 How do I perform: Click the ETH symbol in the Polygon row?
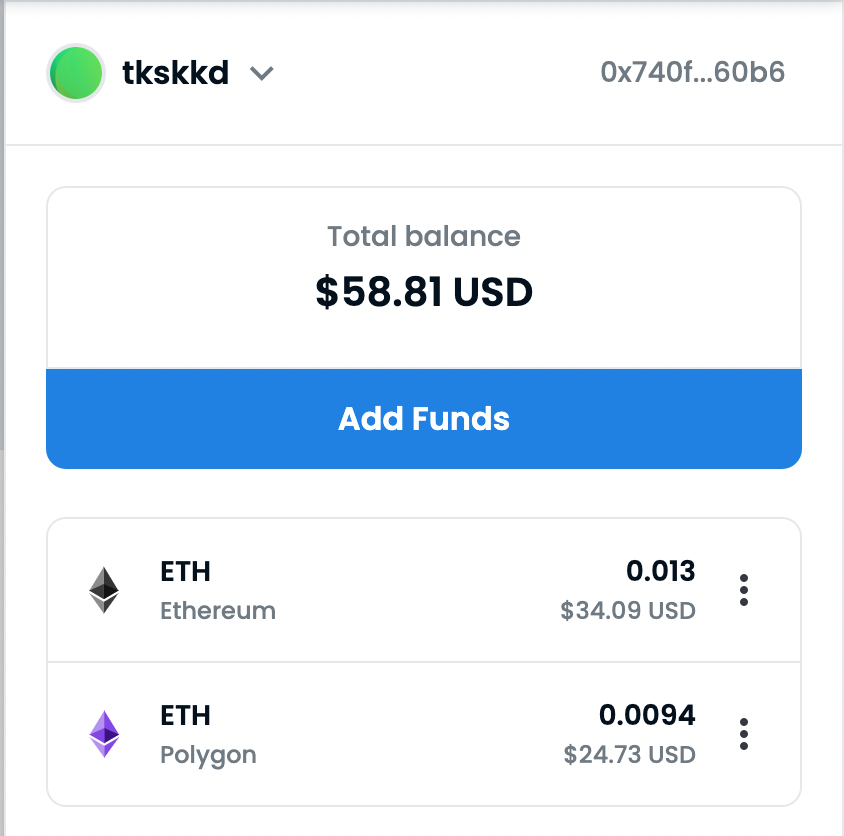185,715
